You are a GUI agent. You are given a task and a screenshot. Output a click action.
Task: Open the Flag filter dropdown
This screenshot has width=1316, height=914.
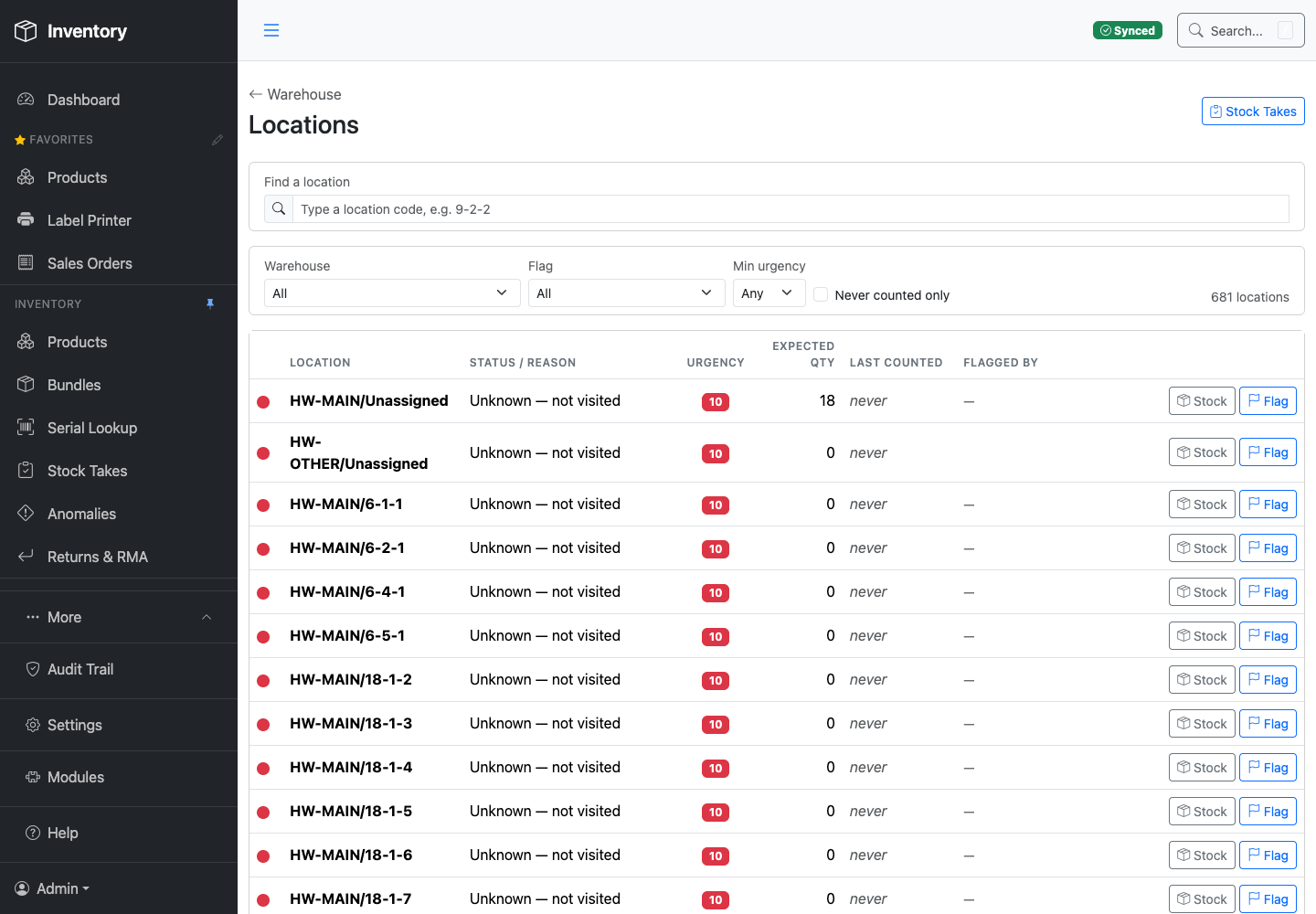[x=627, y=293]
